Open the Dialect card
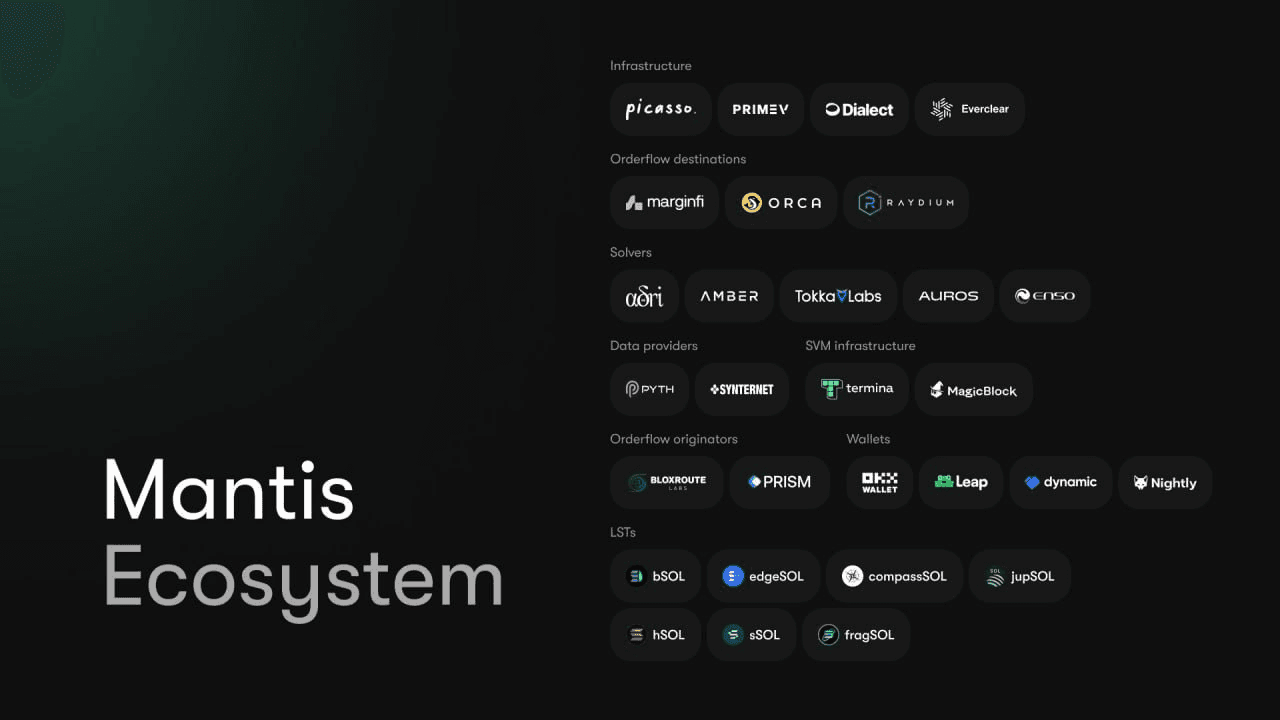The height and width of the screenshot is (720, 1280). click(859, 109)
